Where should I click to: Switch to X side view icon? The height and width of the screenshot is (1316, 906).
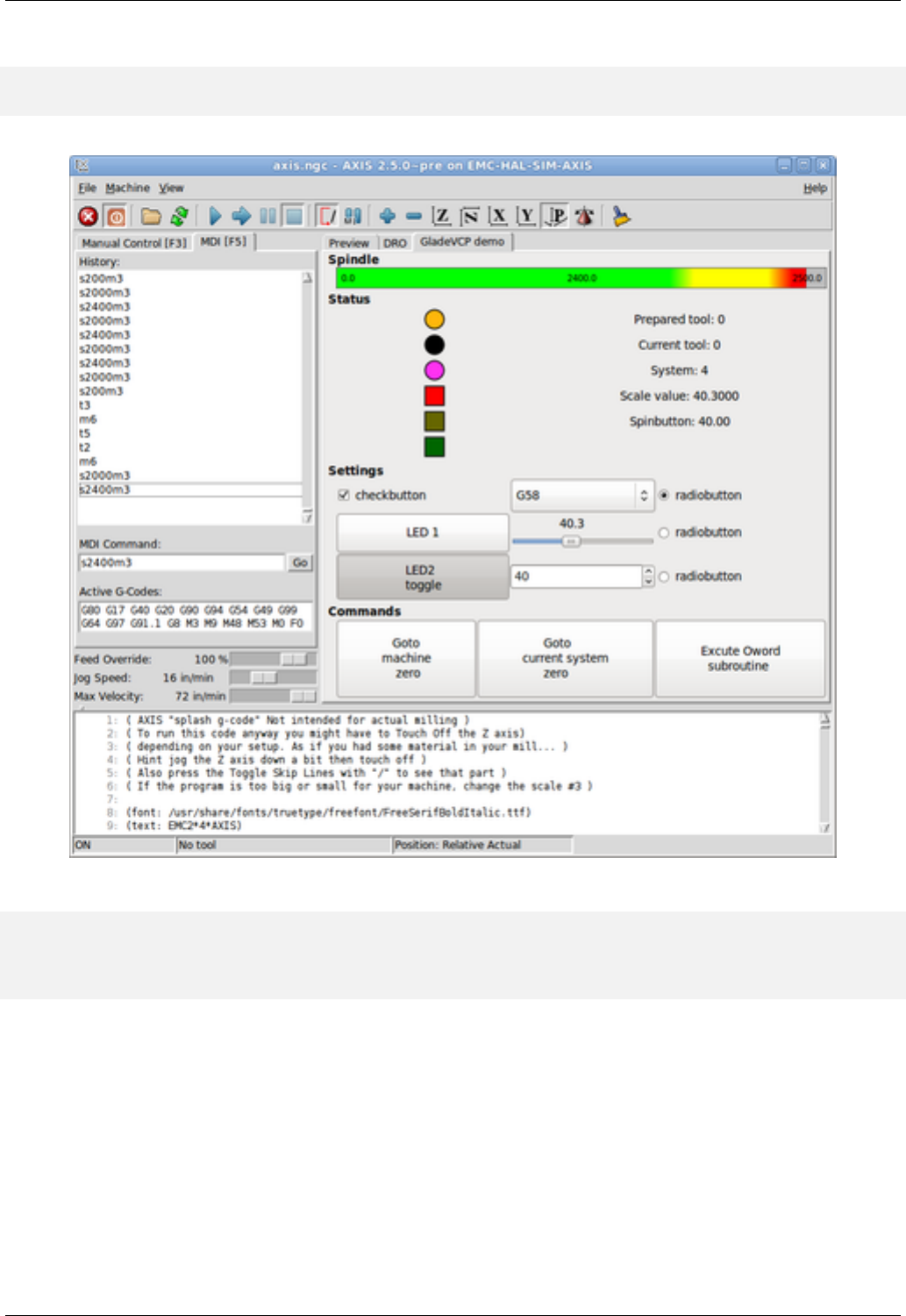(498, 216)
